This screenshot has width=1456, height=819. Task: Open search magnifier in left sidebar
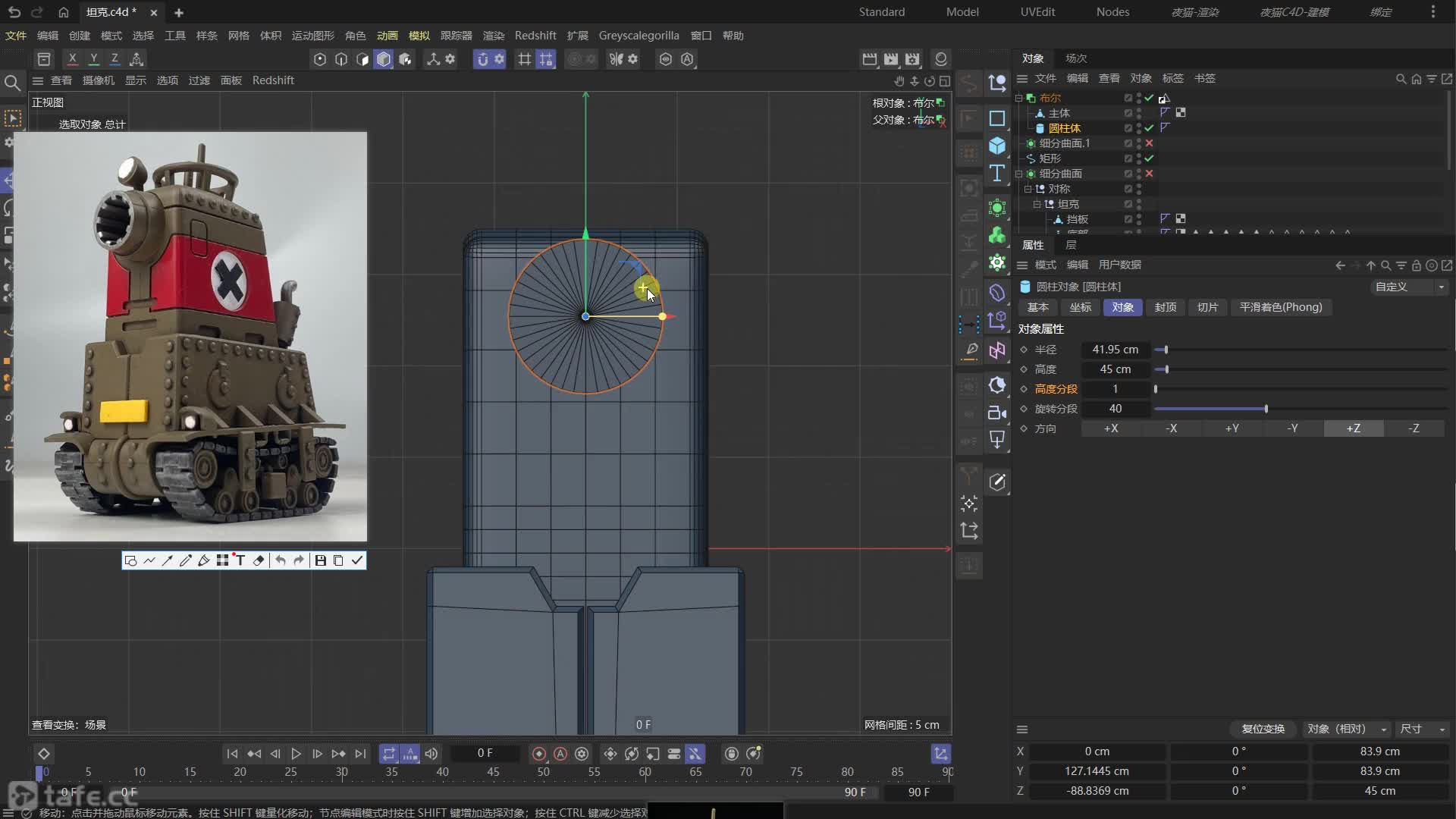click(12, 83)
